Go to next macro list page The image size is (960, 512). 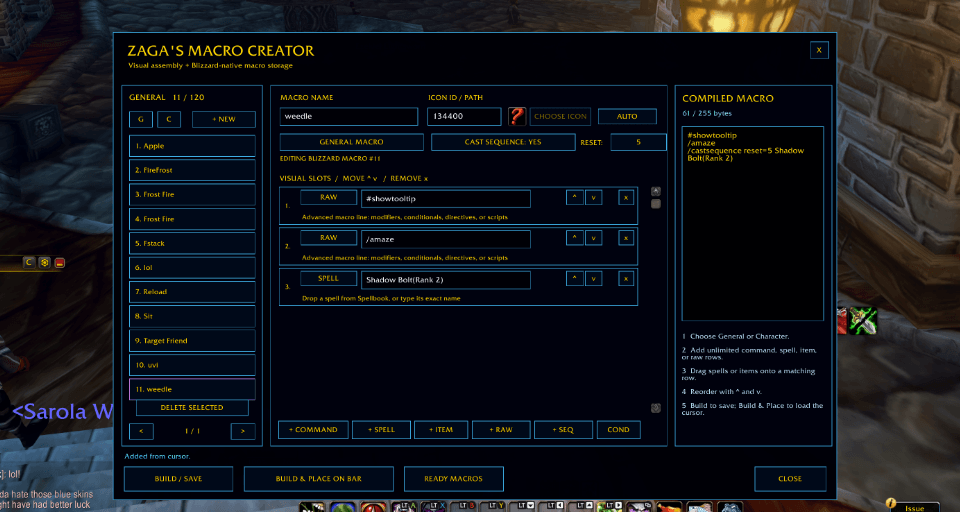click(x=243, y=431)
